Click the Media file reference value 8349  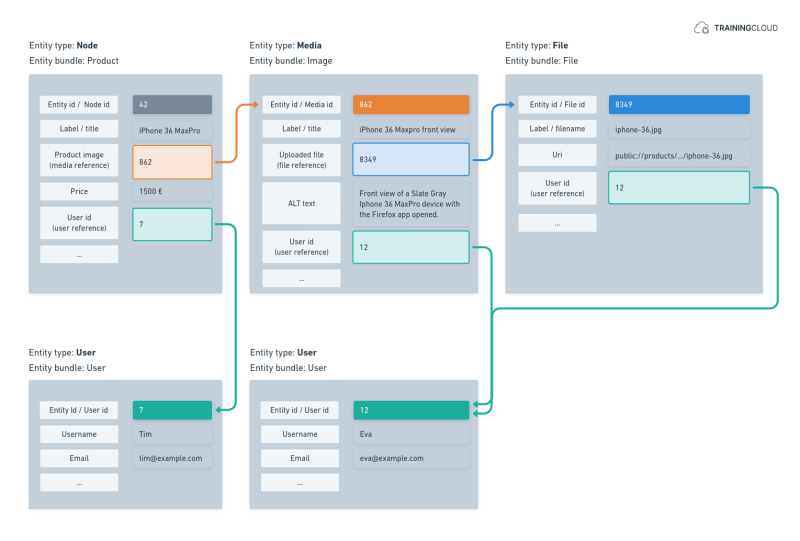pos(411,159)
